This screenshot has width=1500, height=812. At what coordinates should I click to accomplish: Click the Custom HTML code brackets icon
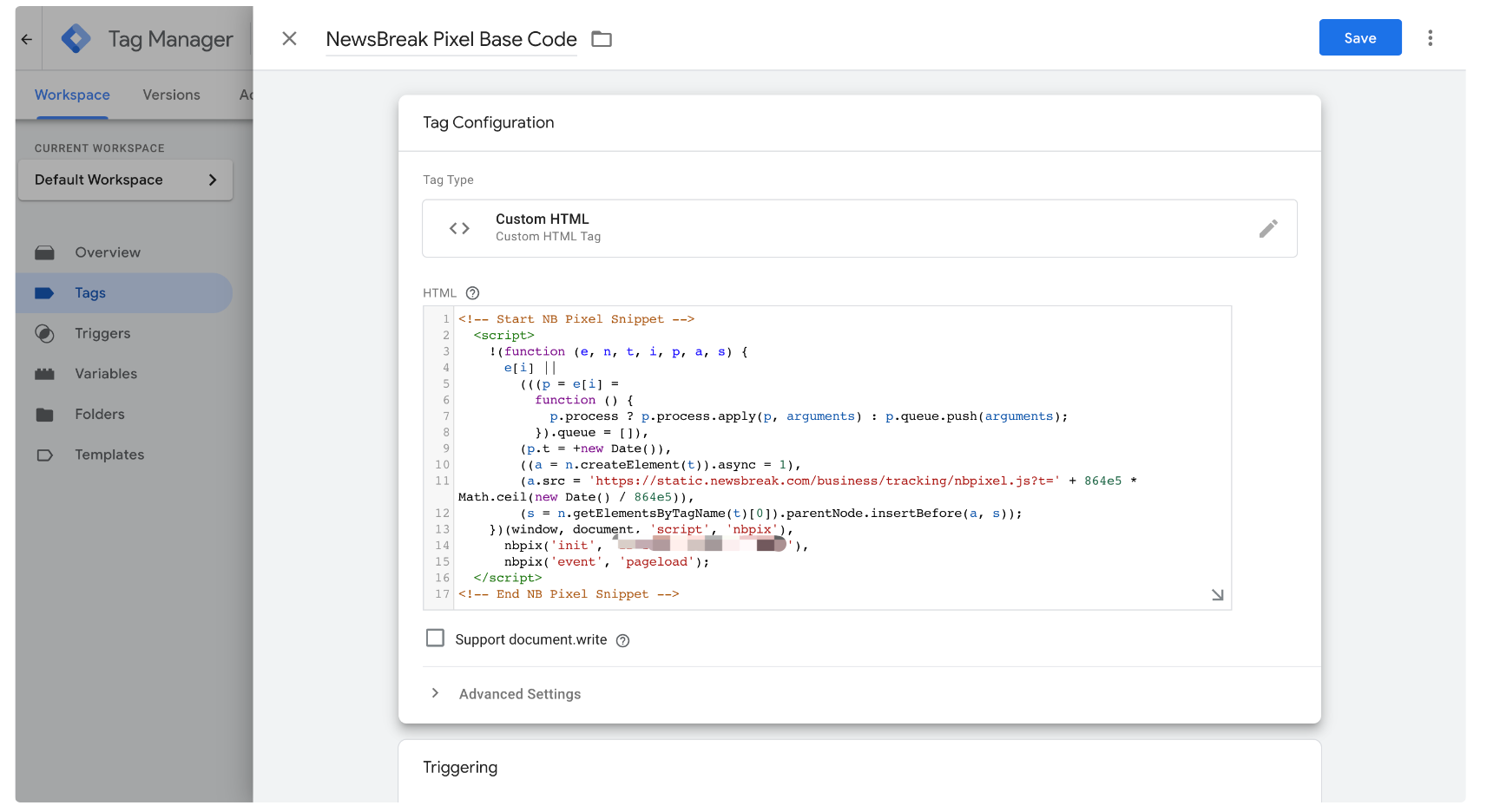click(x=459, y=228)
